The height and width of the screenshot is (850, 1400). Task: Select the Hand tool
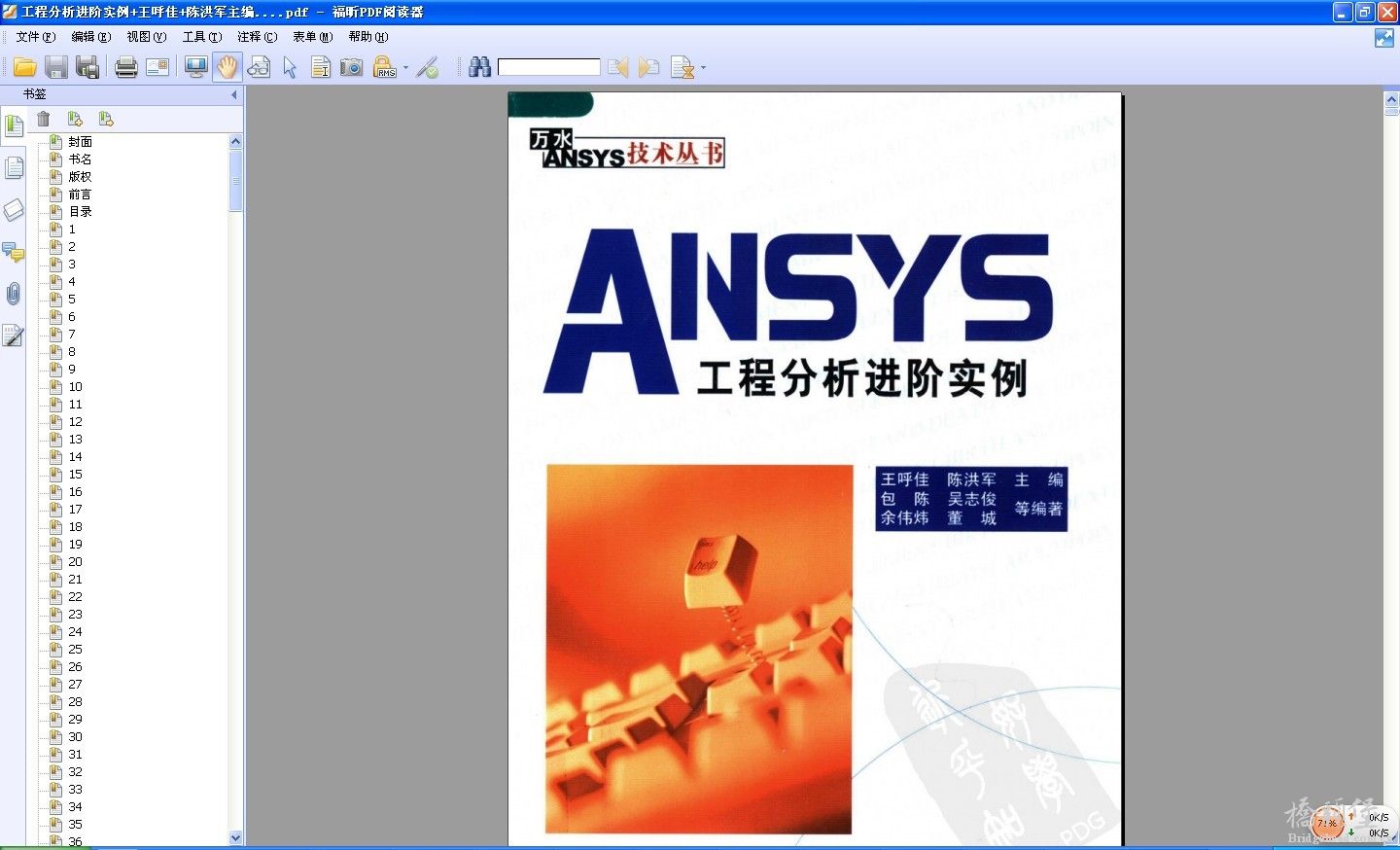coord(227,67)
